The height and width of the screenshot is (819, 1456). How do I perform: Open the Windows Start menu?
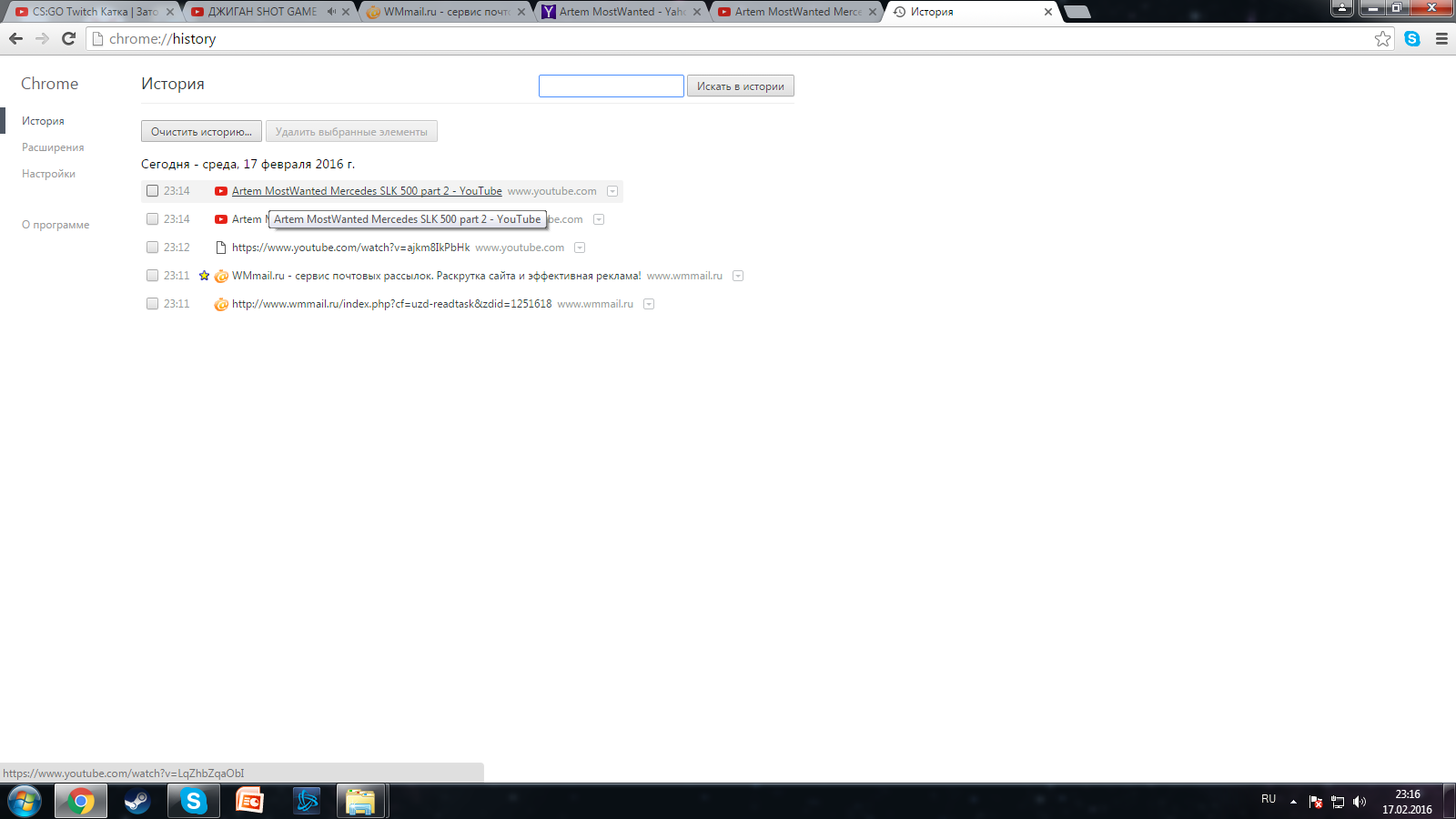[x=24, y=802]
